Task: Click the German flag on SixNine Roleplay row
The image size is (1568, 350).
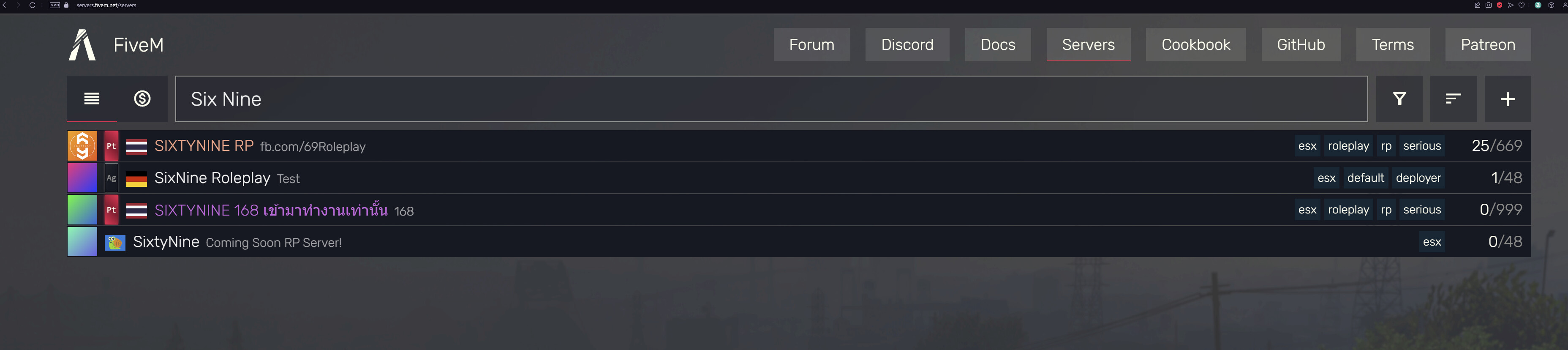Action: pyautogui.click(x=136, y=178)
